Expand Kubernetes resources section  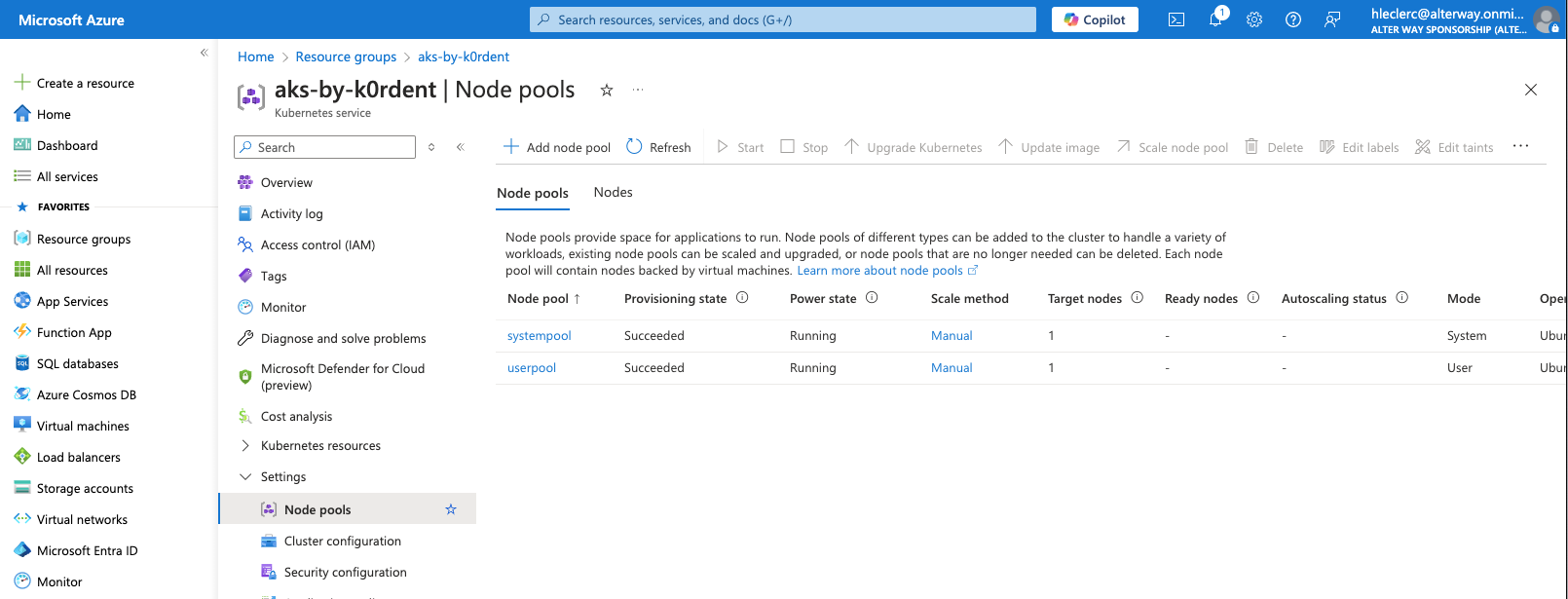point(245,446)
